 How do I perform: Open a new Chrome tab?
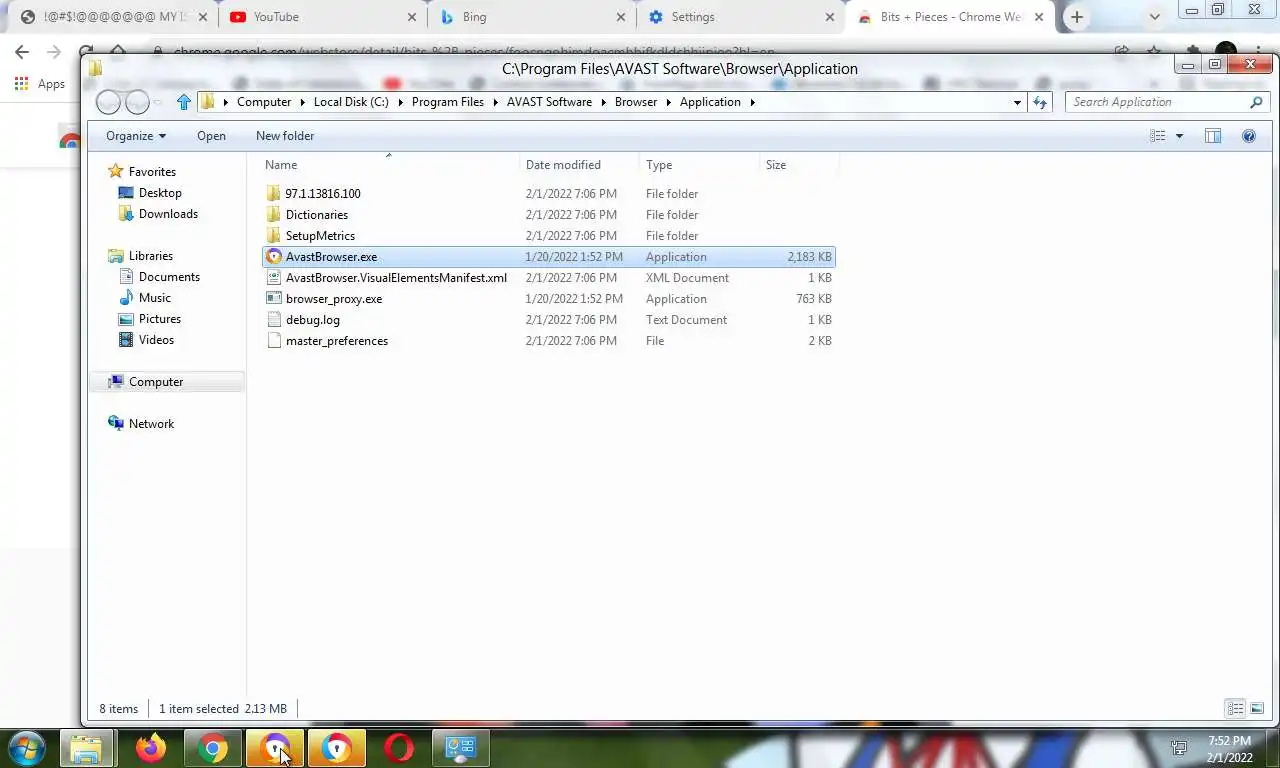coord(1077,17)
